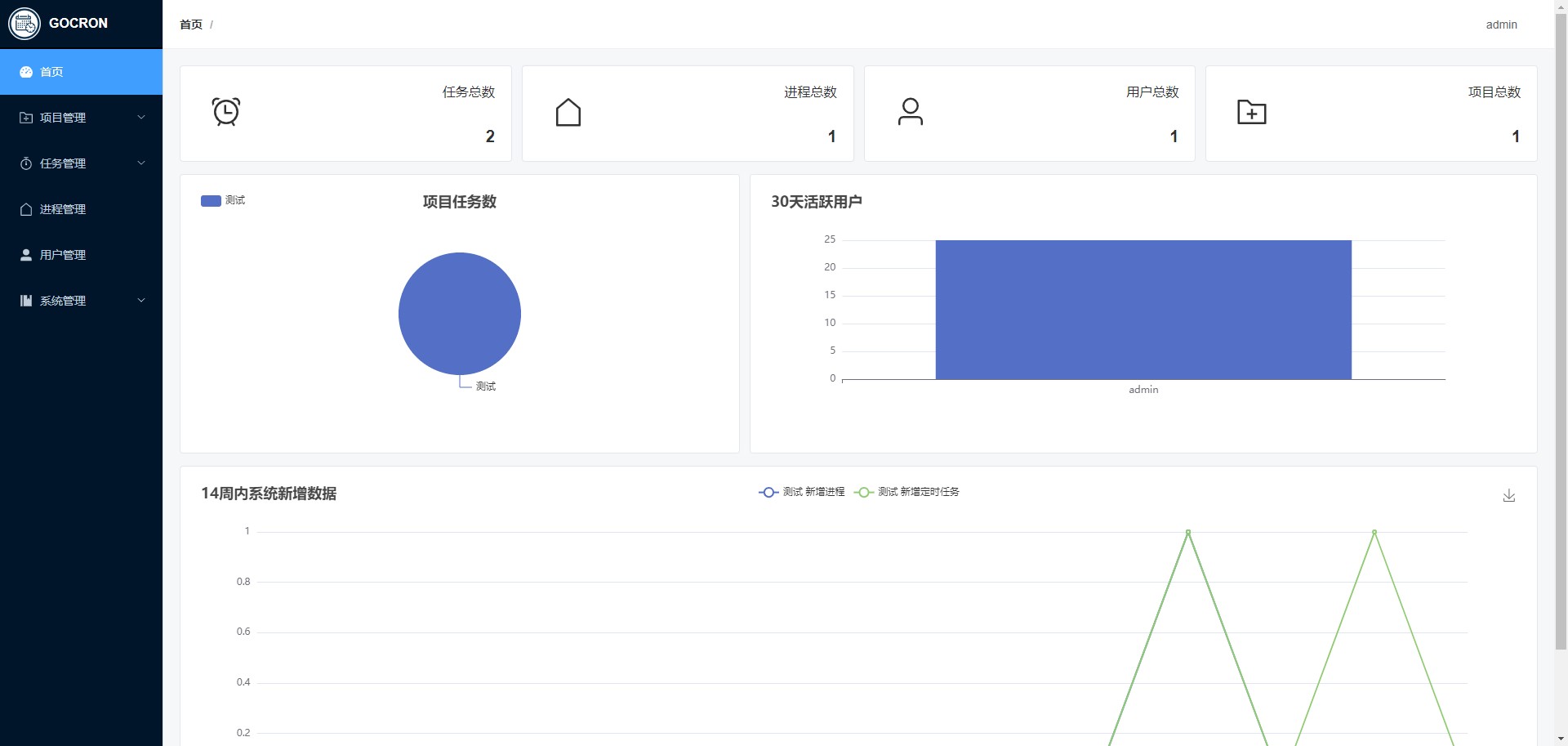
Task: Open the admin user menu
Action: click(1501, 25)
